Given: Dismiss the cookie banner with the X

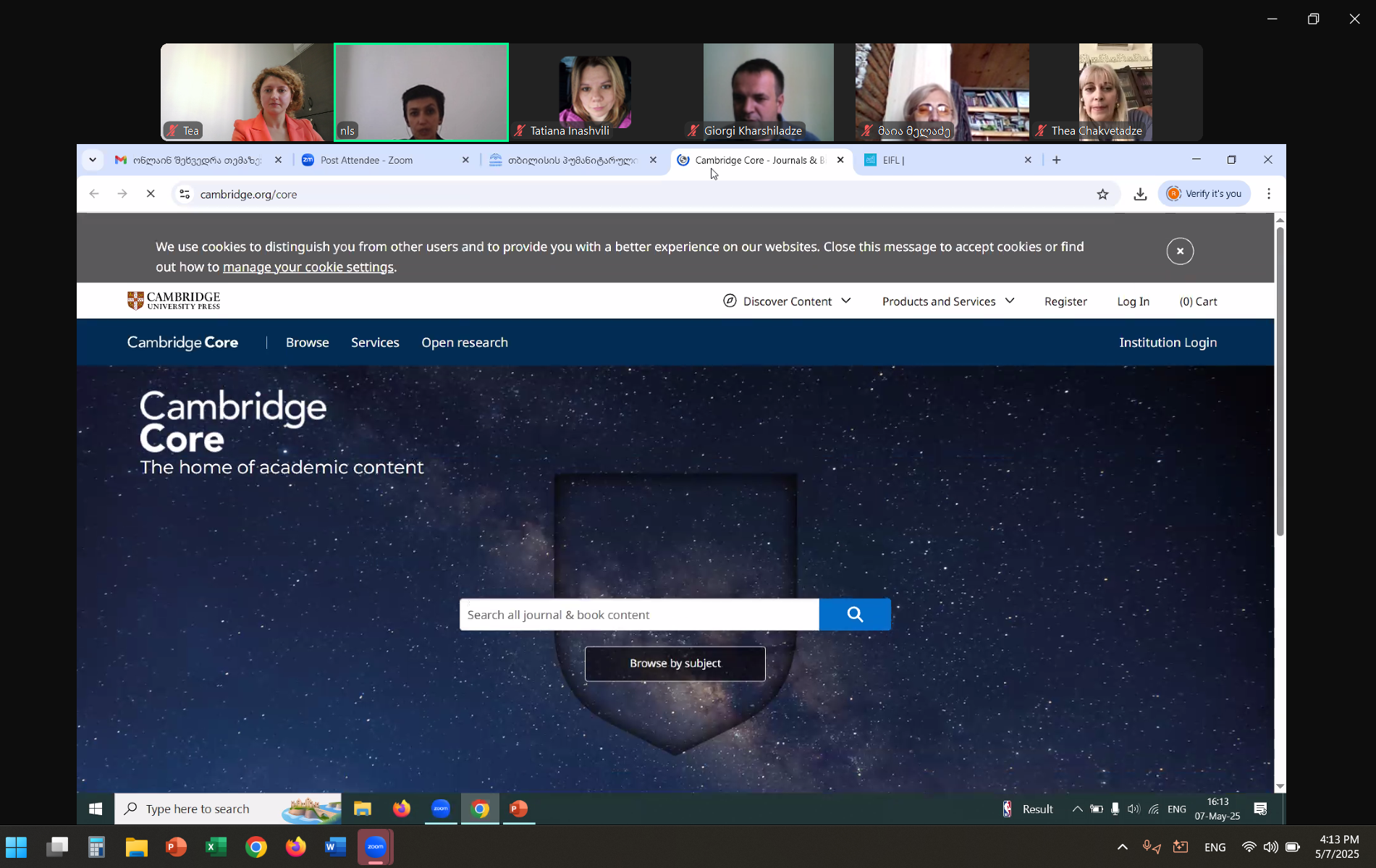Looking at the screenshot, I should [x=1180, y=251].
